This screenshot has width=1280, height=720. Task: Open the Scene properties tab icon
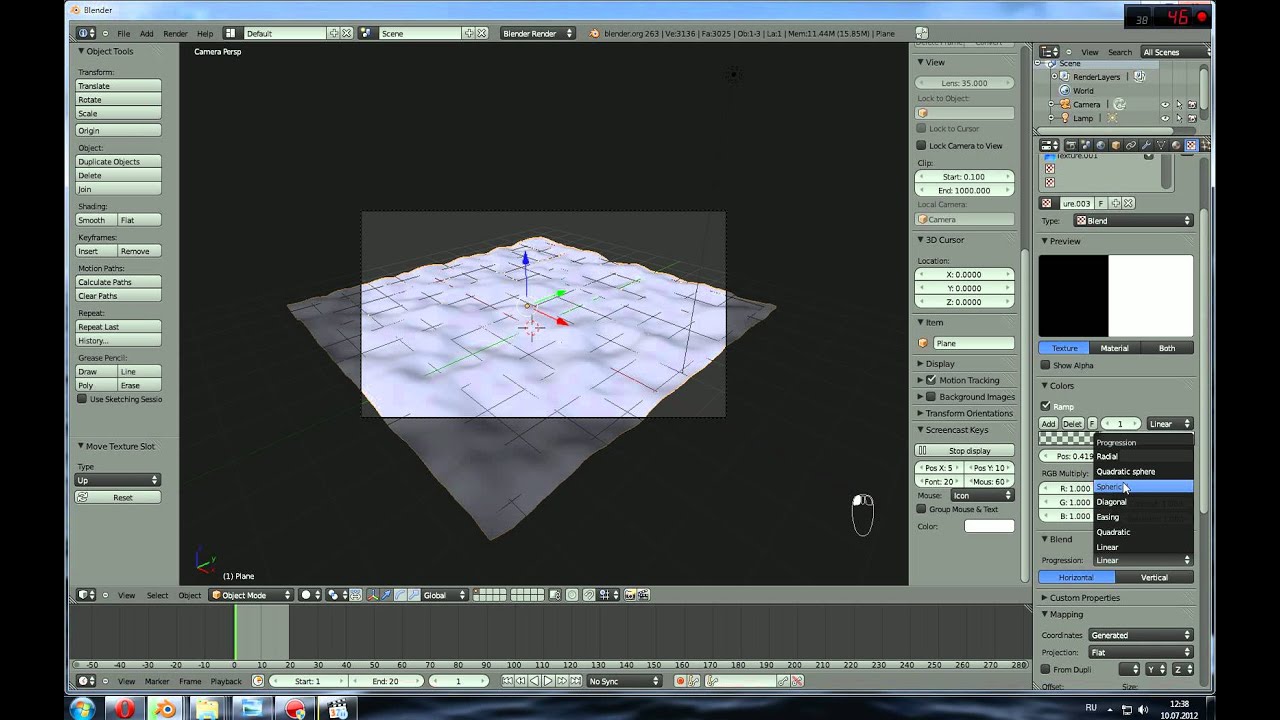click(x=1086, y=145)
